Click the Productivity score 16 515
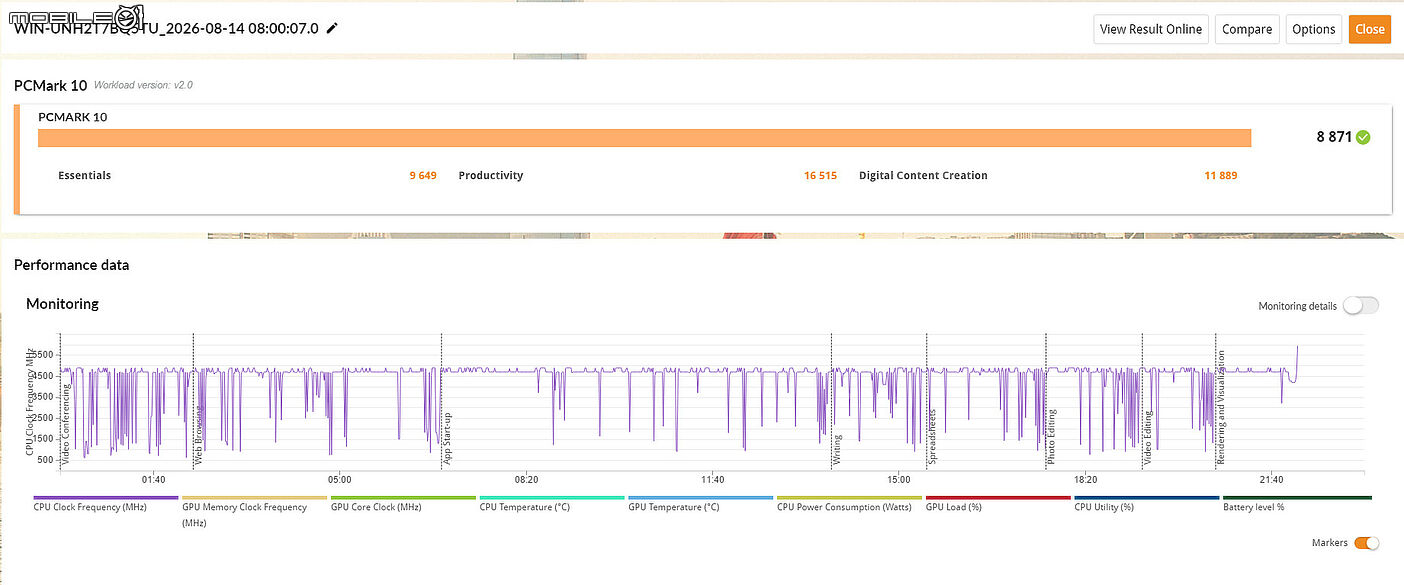This screenshot has width=1404, height=585. tap(820, 176)
